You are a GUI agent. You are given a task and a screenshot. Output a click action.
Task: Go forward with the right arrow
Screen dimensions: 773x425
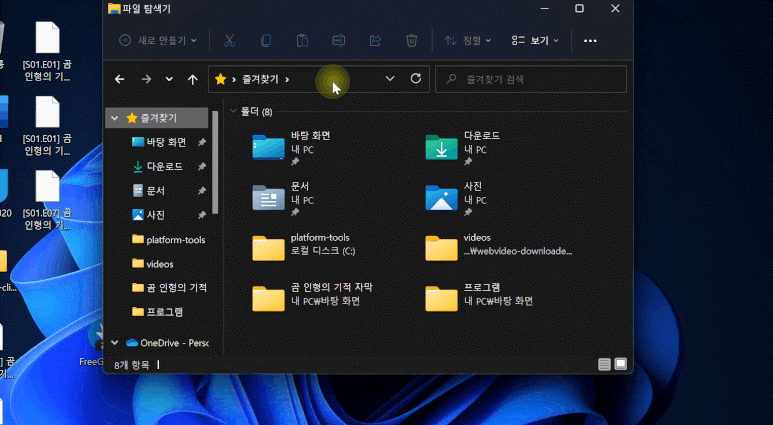[x=146, y=79]
